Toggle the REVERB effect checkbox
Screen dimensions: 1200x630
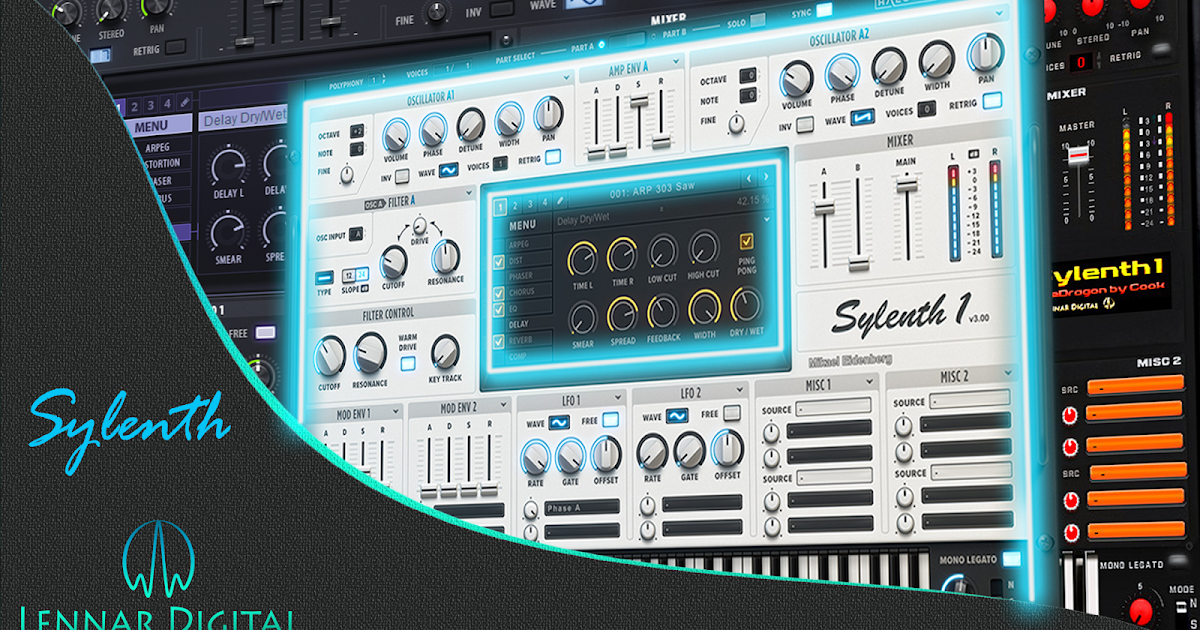tap(499, 341)
